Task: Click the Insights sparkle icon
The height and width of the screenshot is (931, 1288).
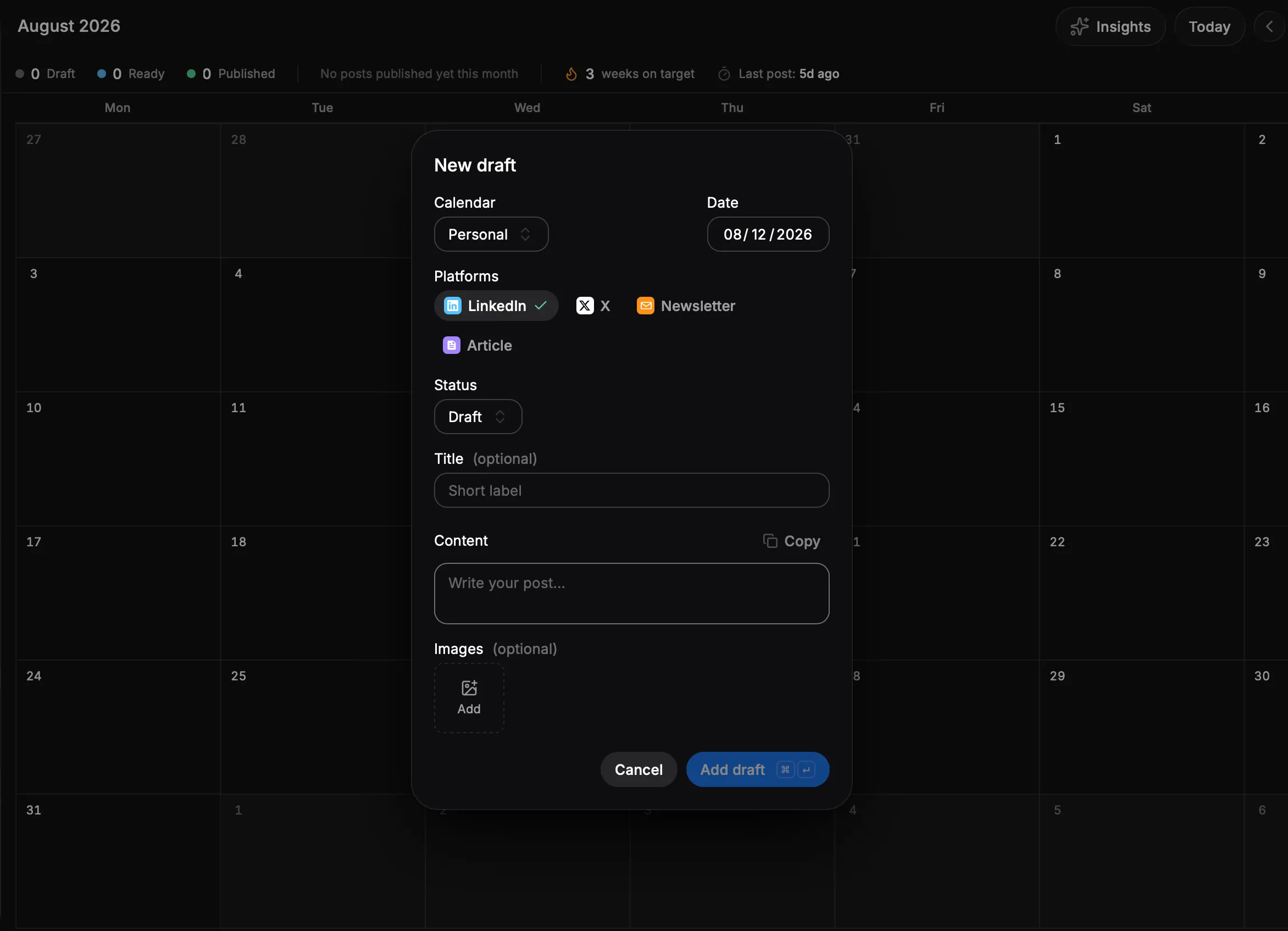Action: (1079, 27)
